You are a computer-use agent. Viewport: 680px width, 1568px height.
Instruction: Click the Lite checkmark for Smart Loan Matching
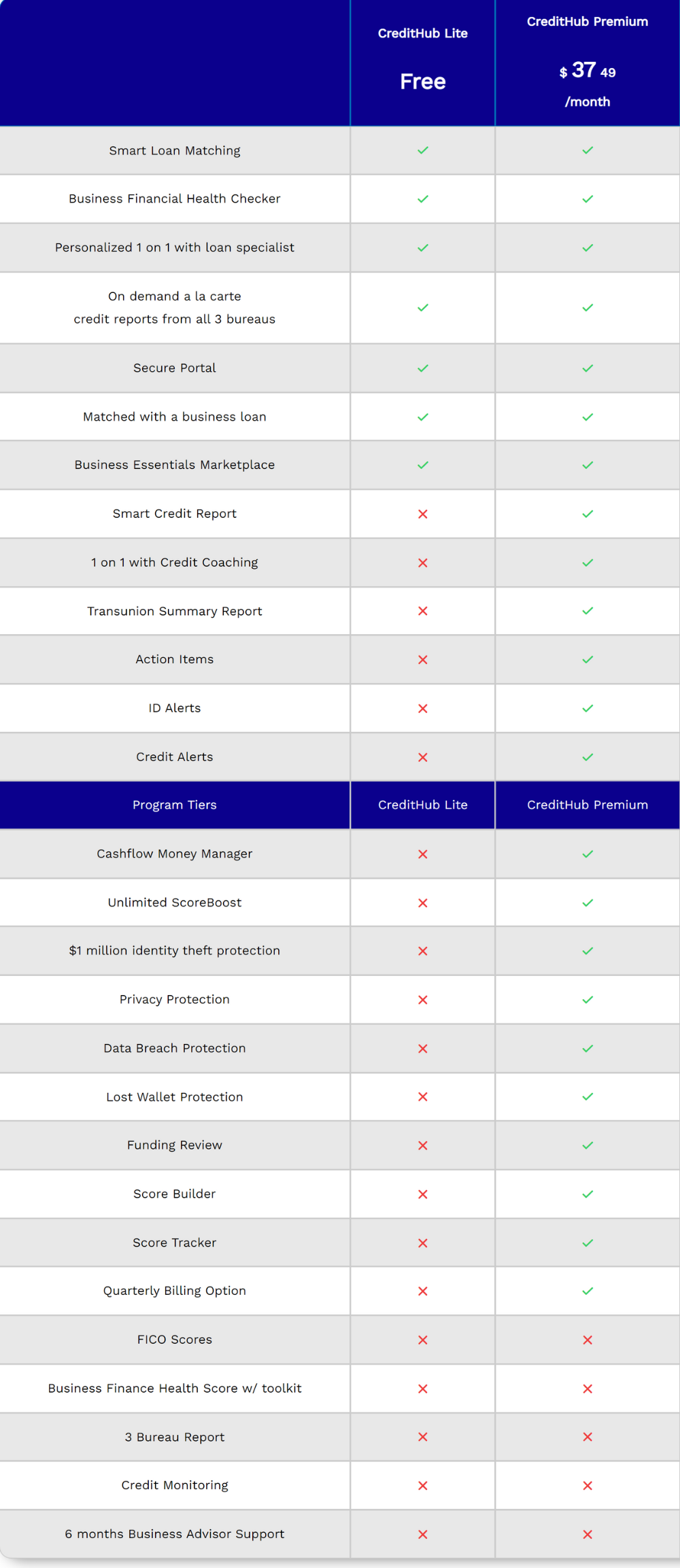tap(423, 150)
